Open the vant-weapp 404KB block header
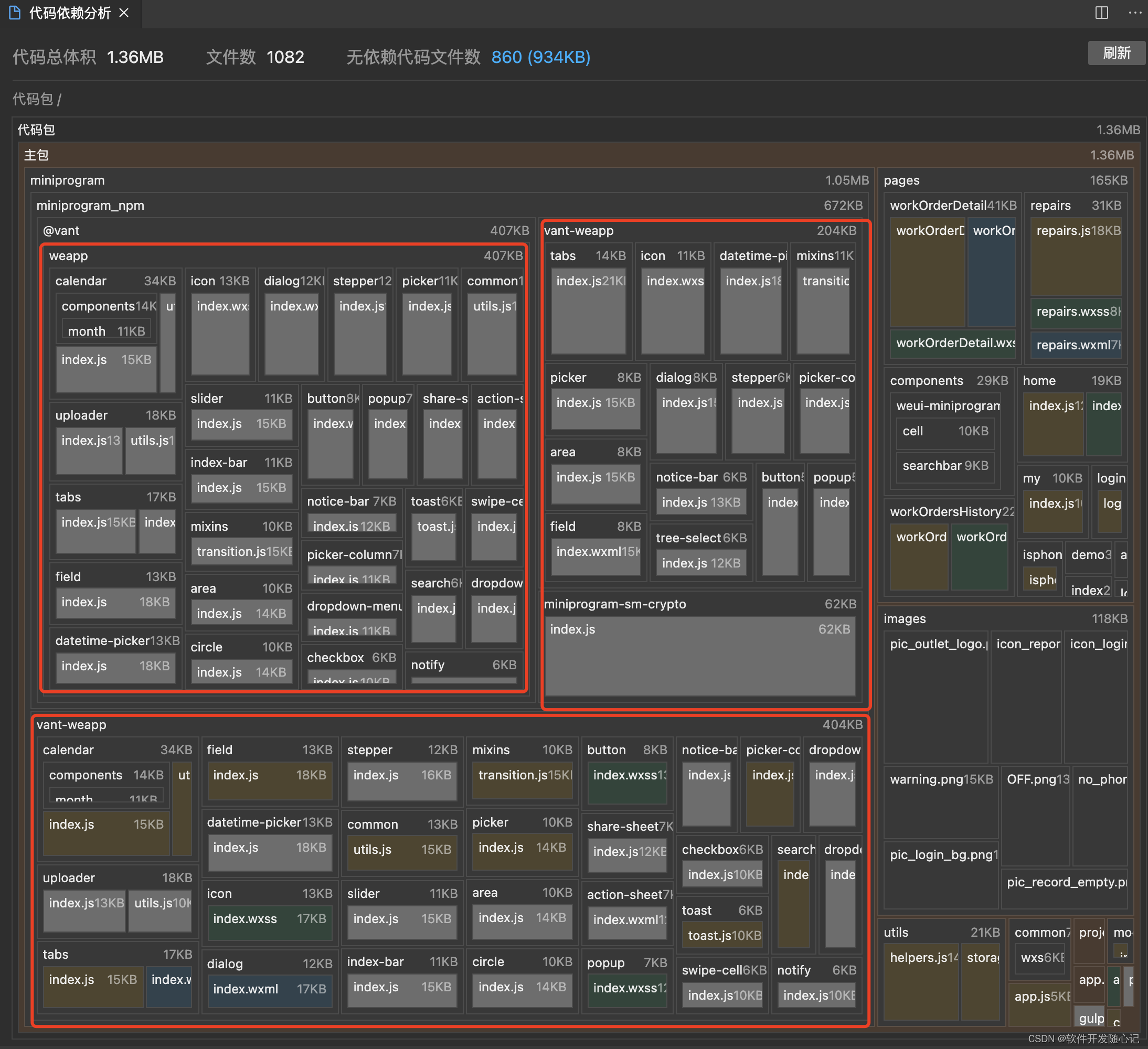Viewport: 1148px width, 1049px height. (449, 724)
